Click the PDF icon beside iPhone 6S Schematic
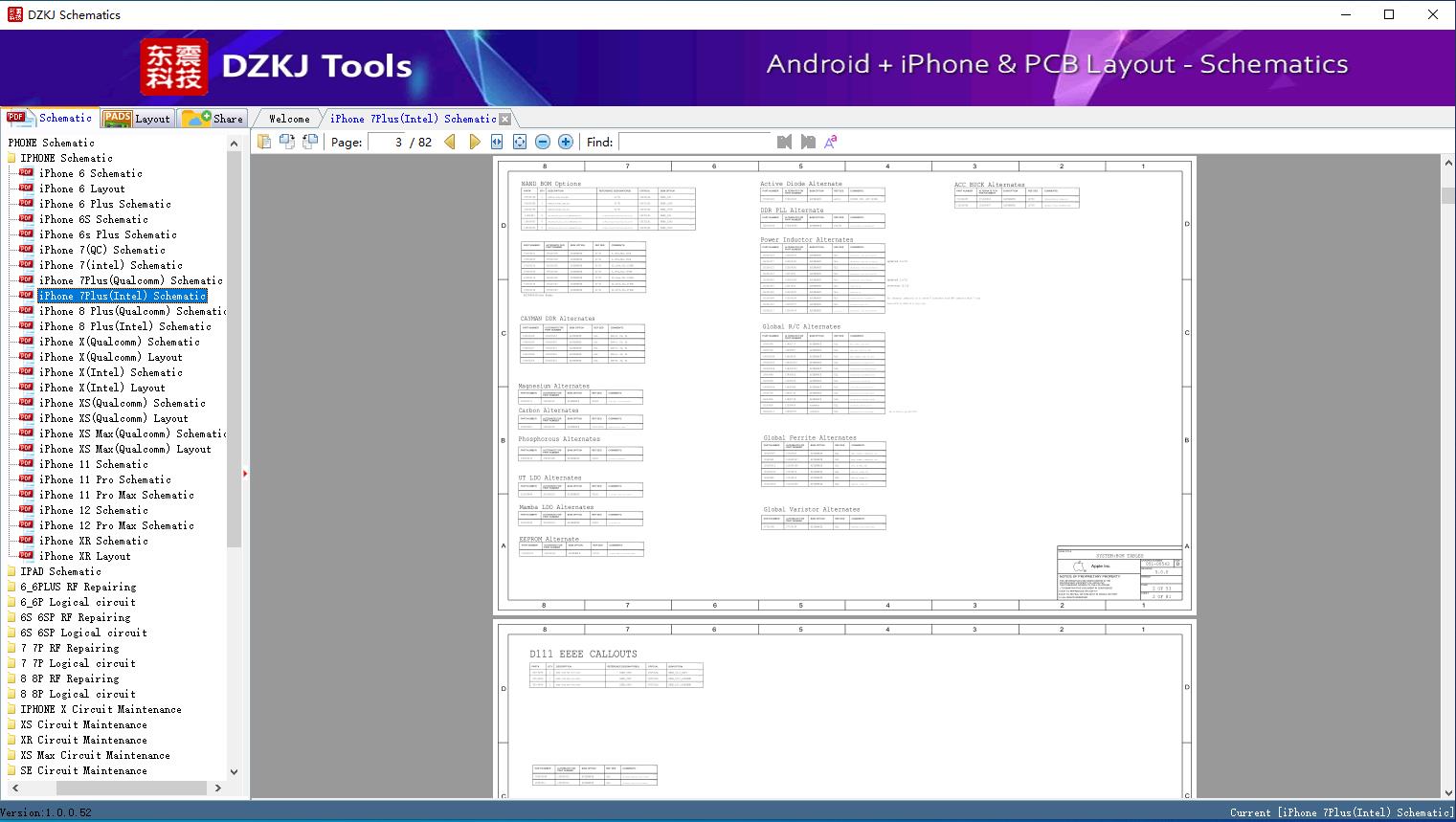The image size is (1456, 822). click(x=26, y=219)
